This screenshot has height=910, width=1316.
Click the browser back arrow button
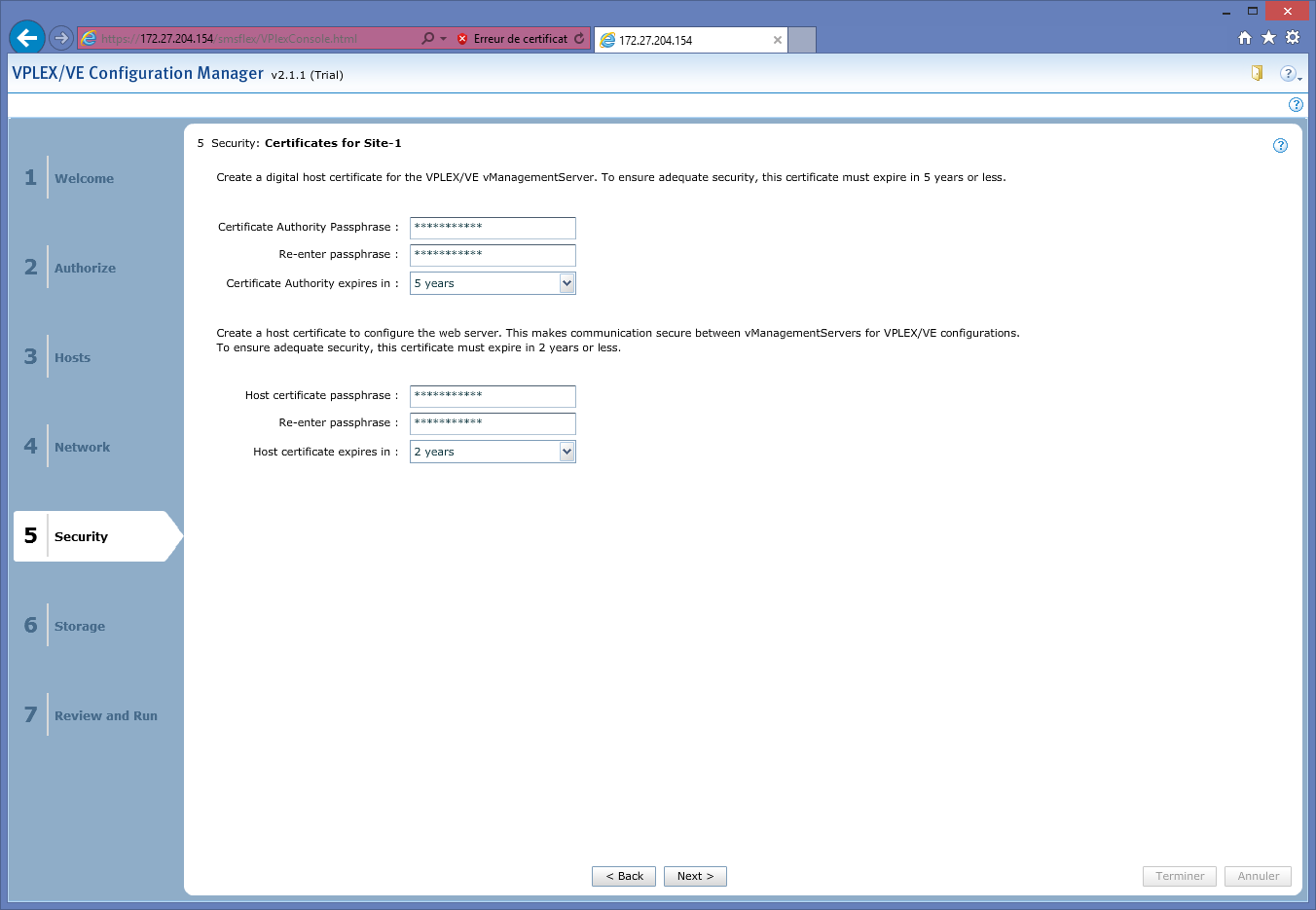tap(27, 38)
